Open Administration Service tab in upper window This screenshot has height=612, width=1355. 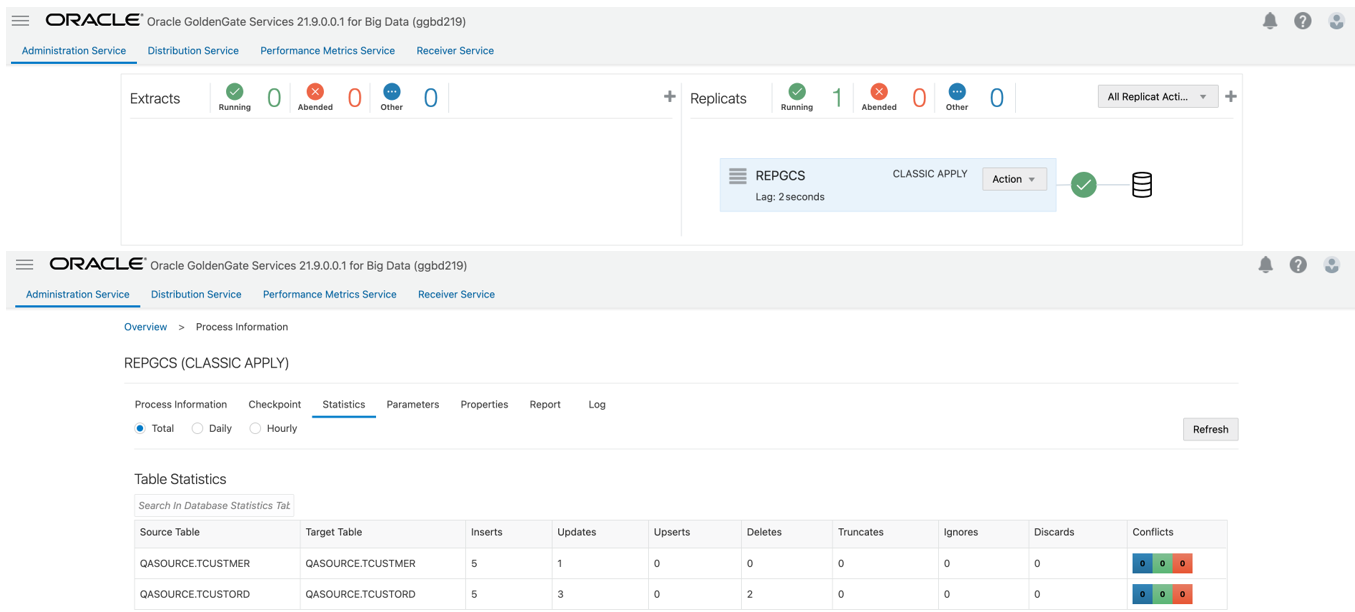coord(74,50)
